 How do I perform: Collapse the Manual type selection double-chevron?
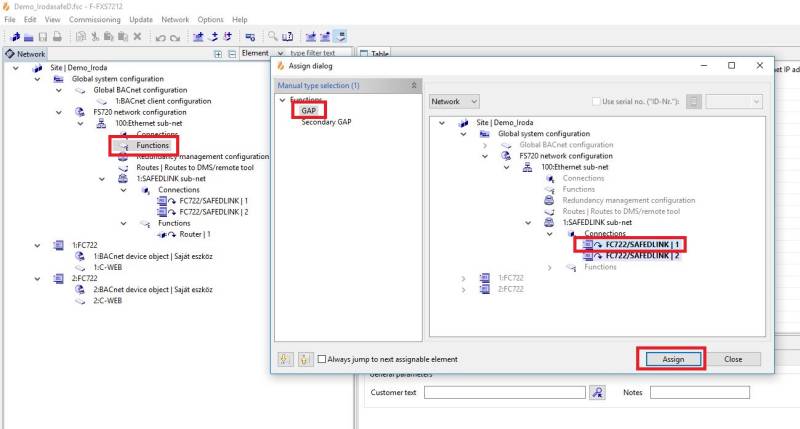coord(414,86)
